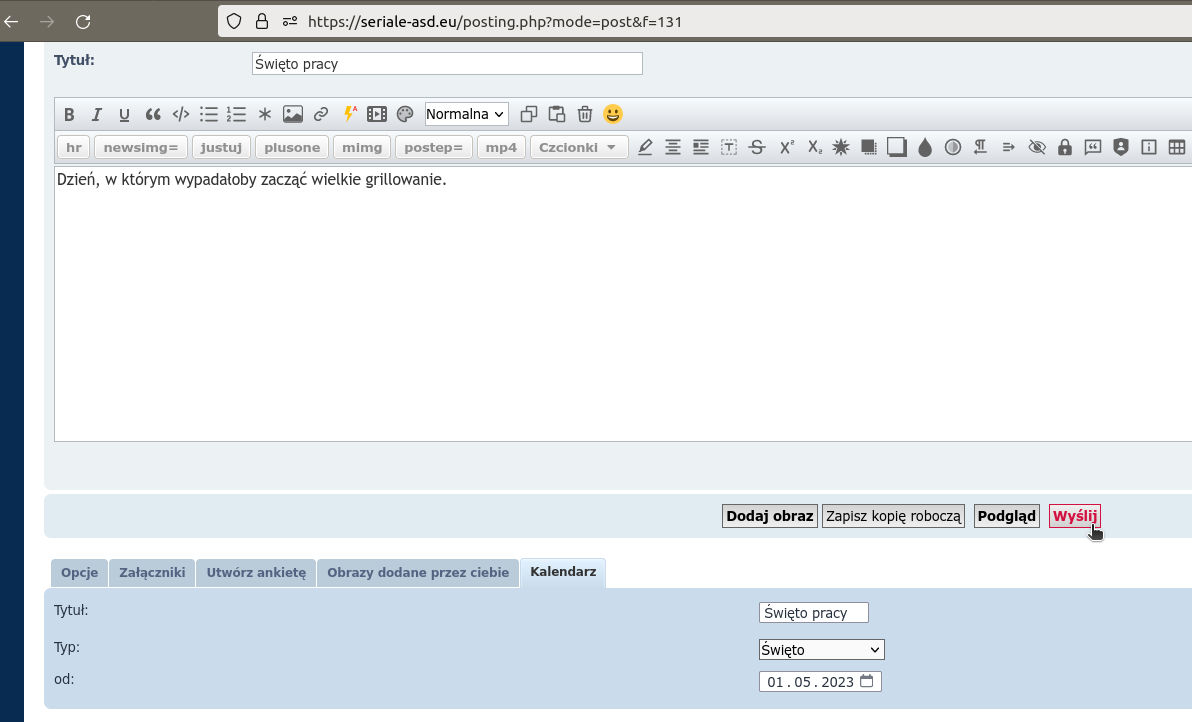This screenshot has width=1192, height=722.
Task: Click the highlighter pen icon
Action: point(645,147)
